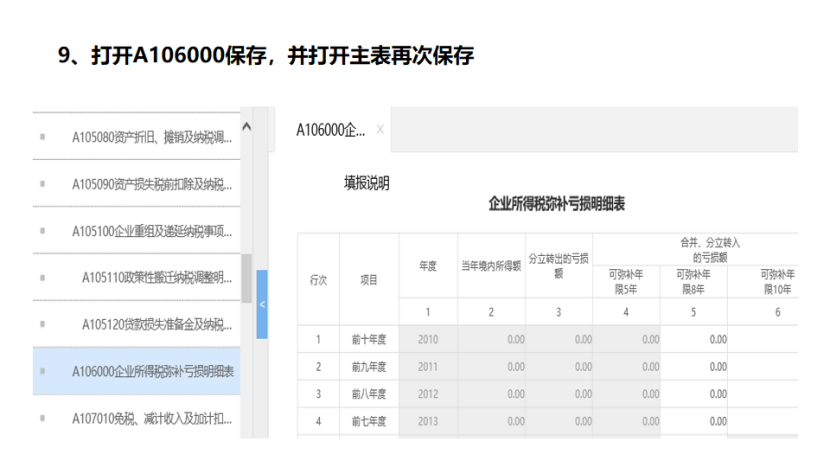Select A106000 loss compensation detail form
The width and height of the screenshot is (831, 468).
click(x=152, y=371)
